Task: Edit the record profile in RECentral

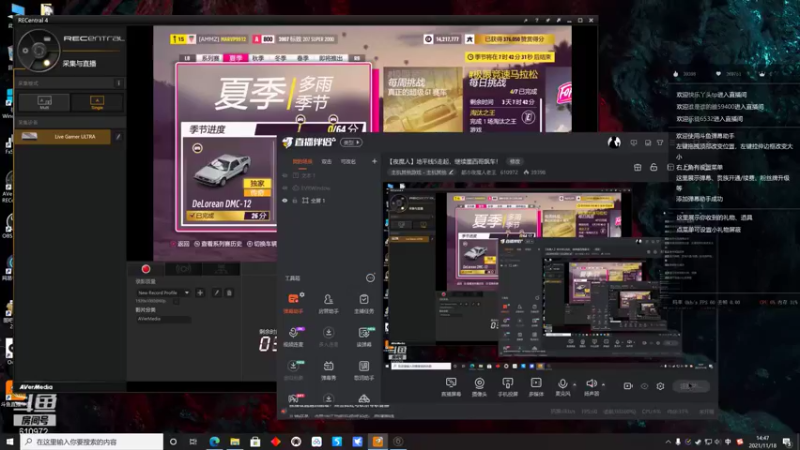Action: pyautogui.click(x=216, y=293)
